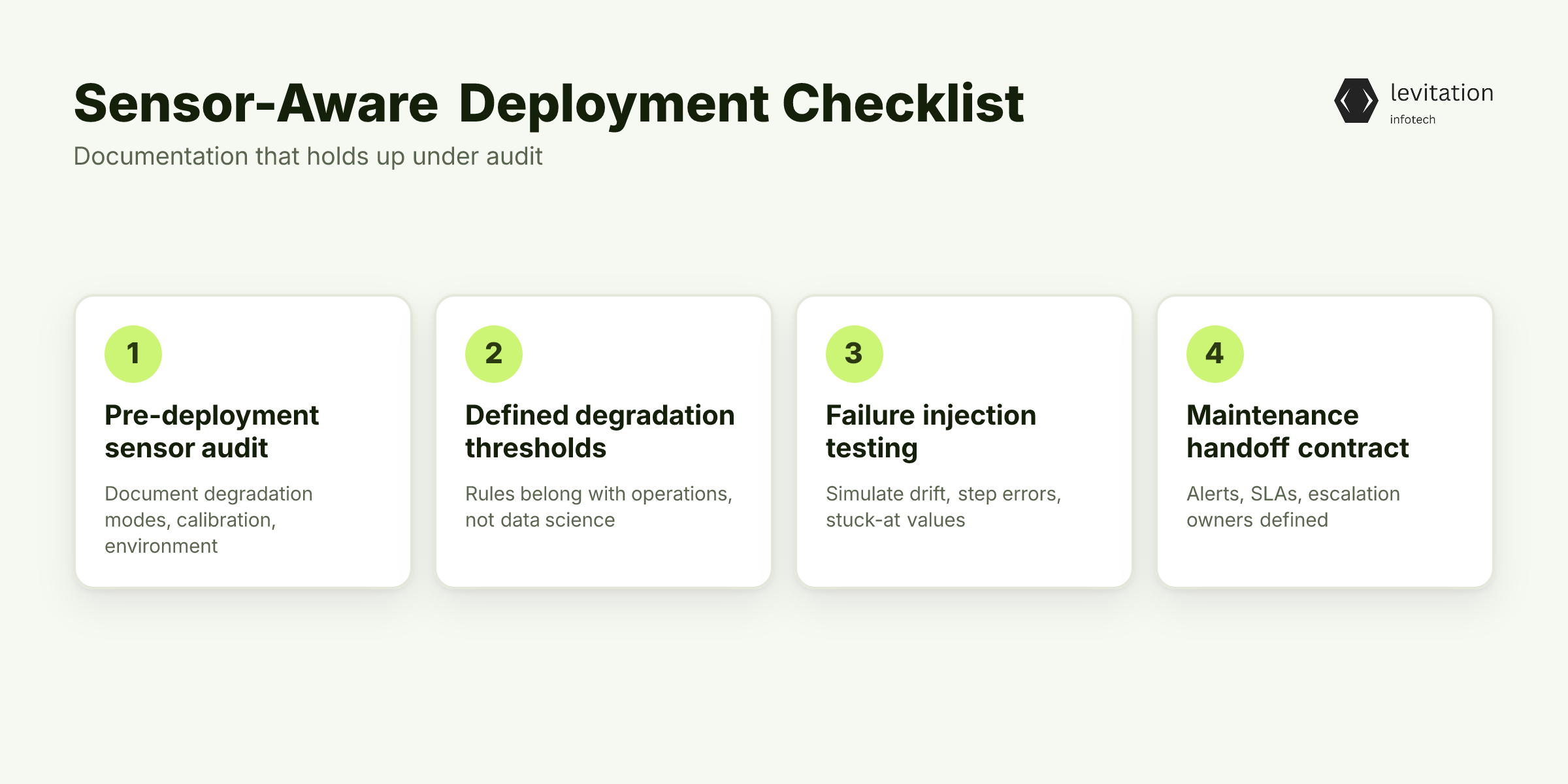Select the 'Maintenance handoff contract' heading
The height and width of the screenshot is (784, 1568).
1298,432
